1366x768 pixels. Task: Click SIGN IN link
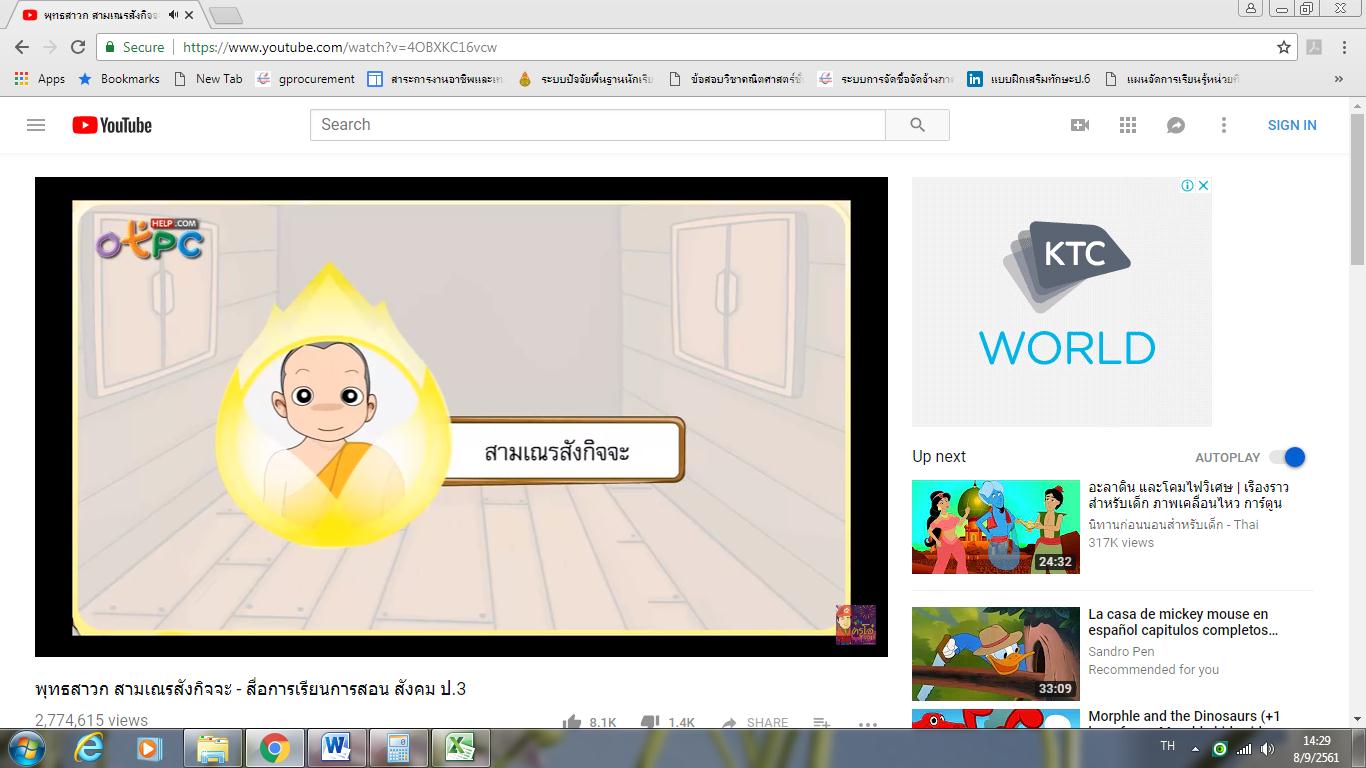coord(1292,125)
